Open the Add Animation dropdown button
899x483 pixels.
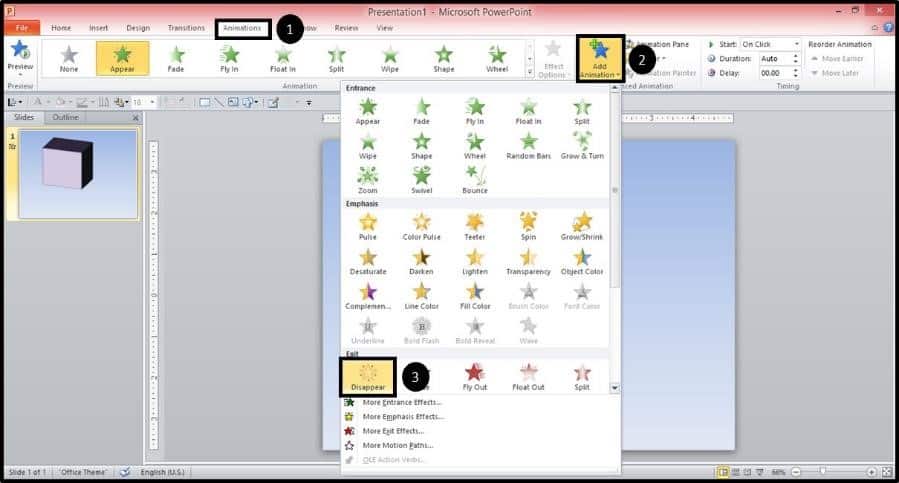[600, 59]
